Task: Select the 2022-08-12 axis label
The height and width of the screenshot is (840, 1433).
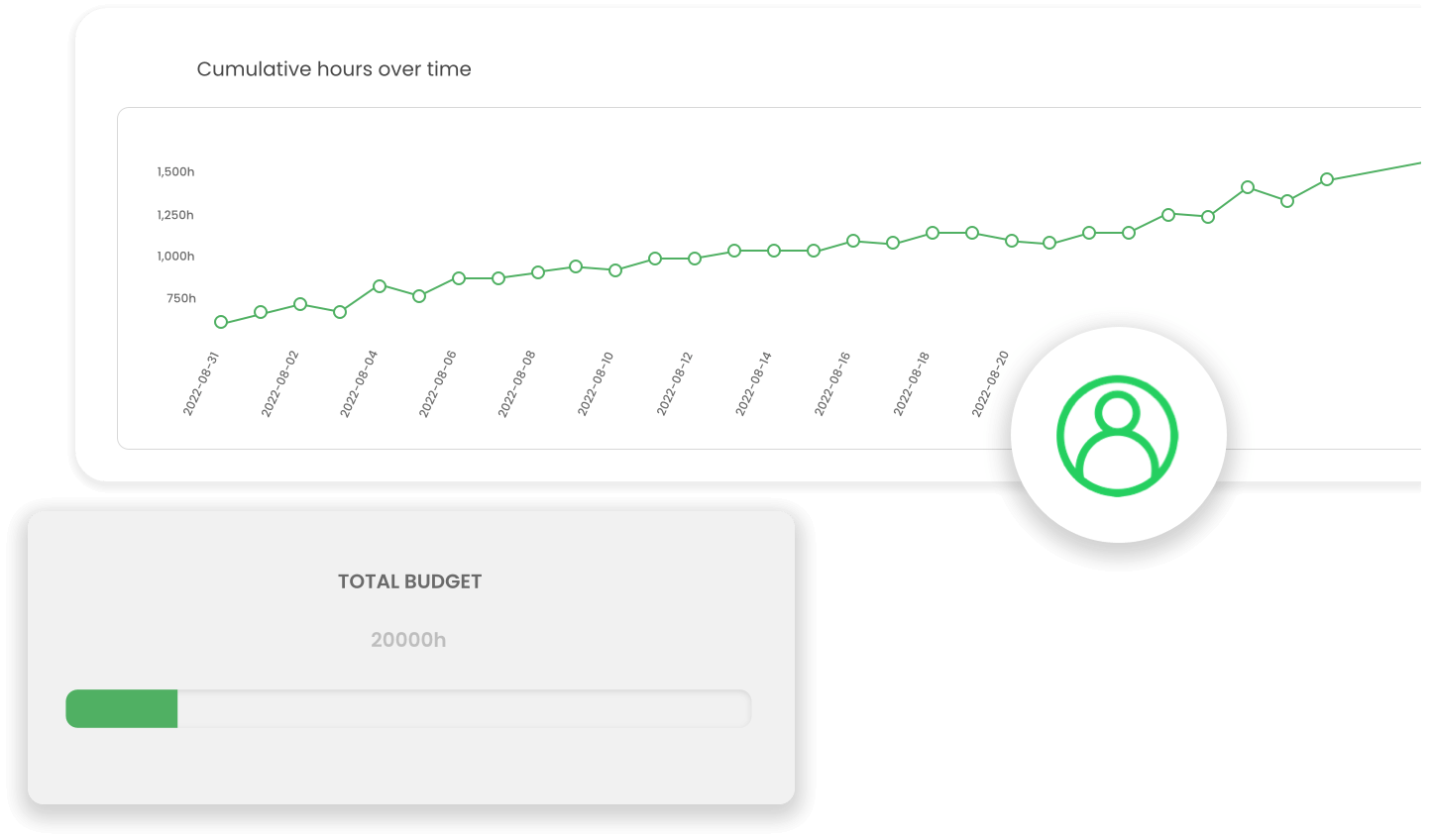Action: click(x=674, y=383)
